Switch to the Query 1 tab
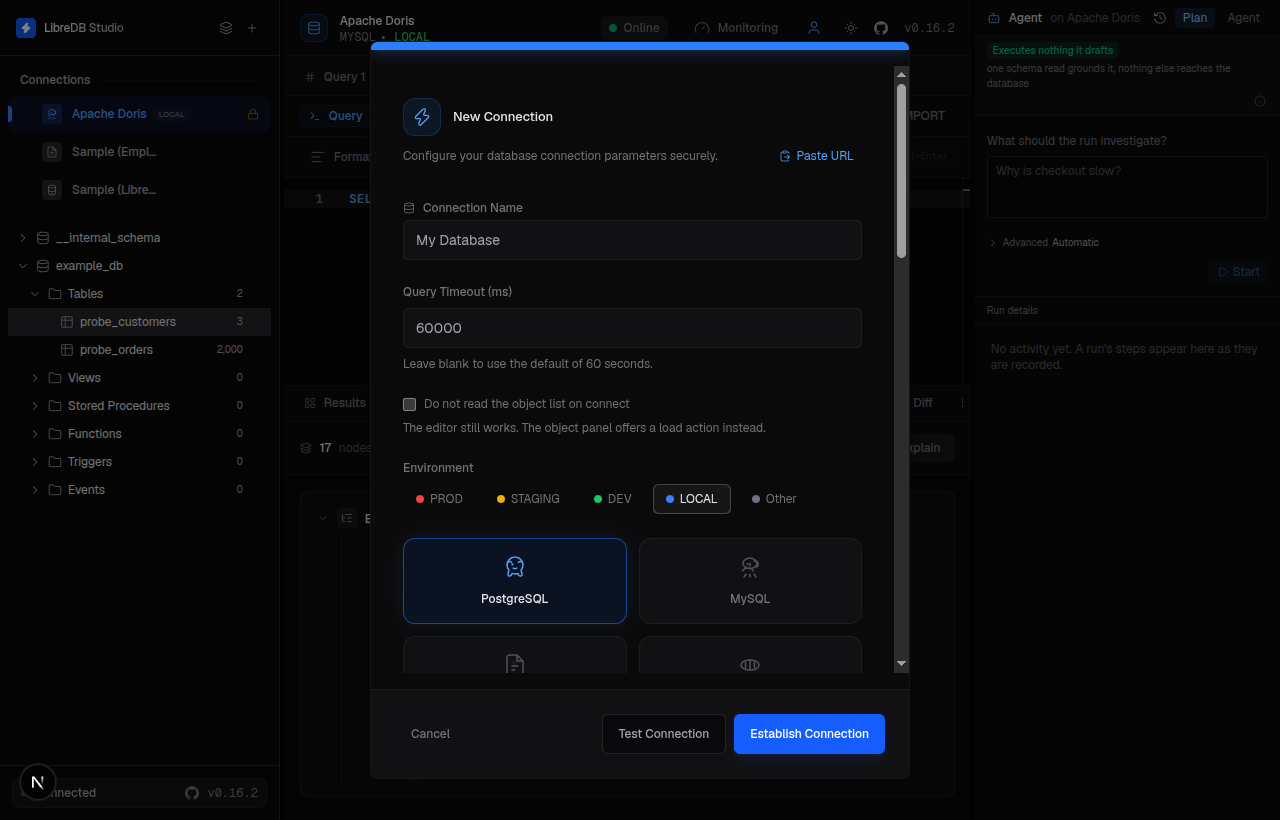Viewport: 1280px width, 820px height. tap(336, 77)
